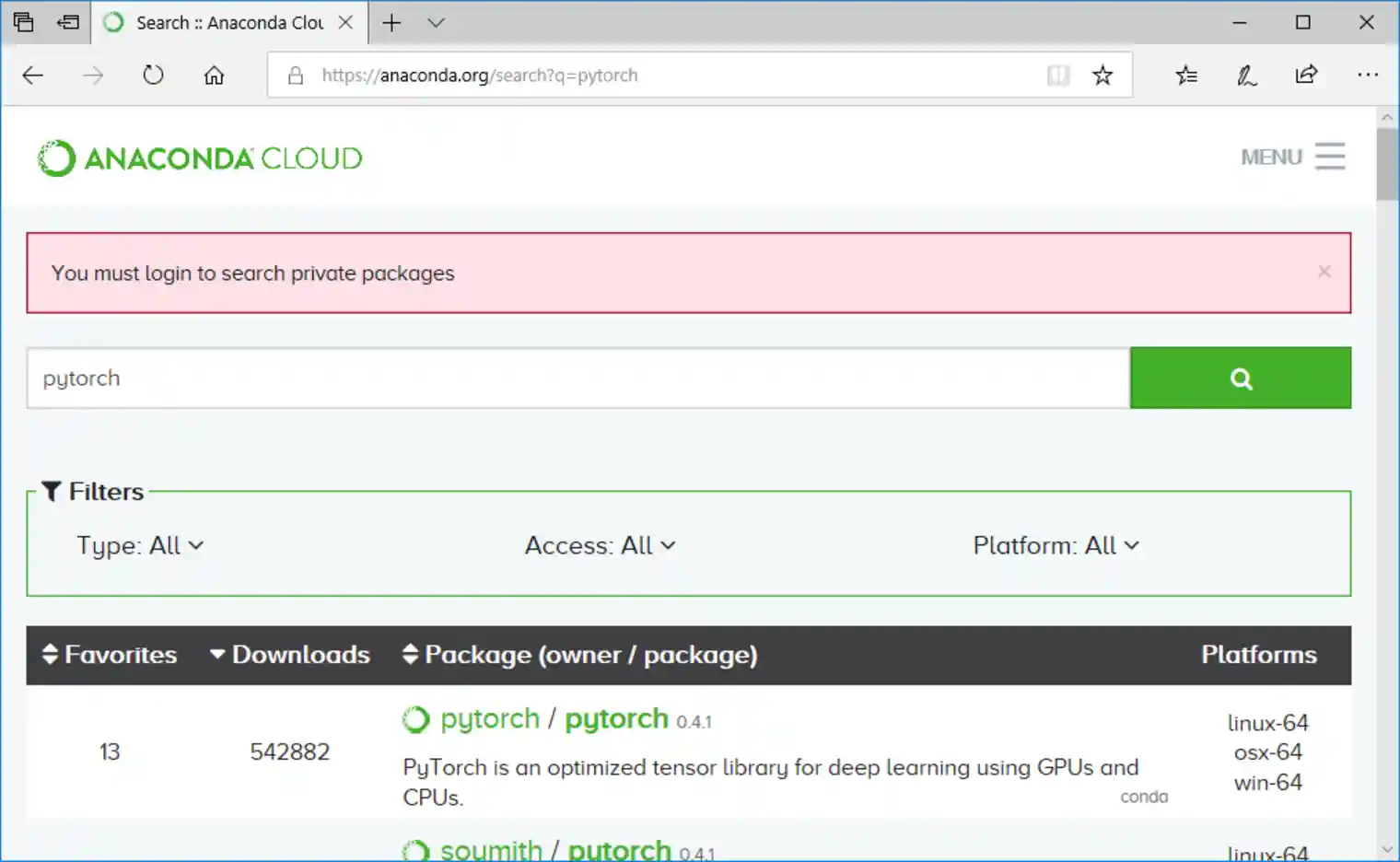Refresh the current page
The height and width of the screenshot is (862, 1400).
(153, 75)
